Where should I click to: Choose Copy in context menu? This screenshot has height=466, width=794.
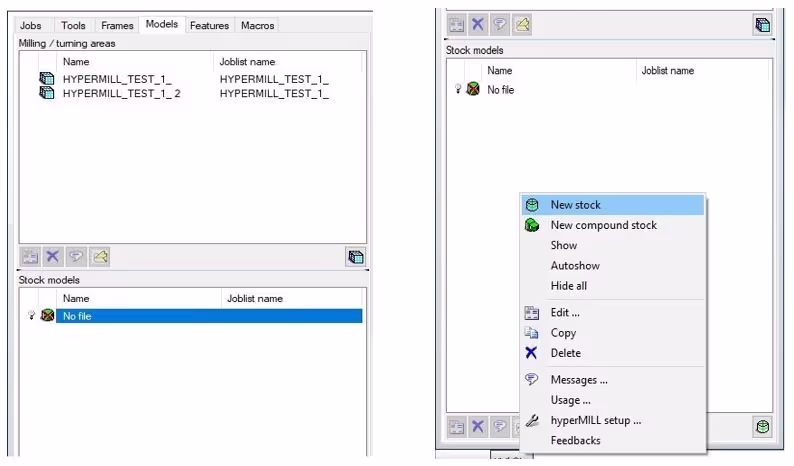click(613, 333)
